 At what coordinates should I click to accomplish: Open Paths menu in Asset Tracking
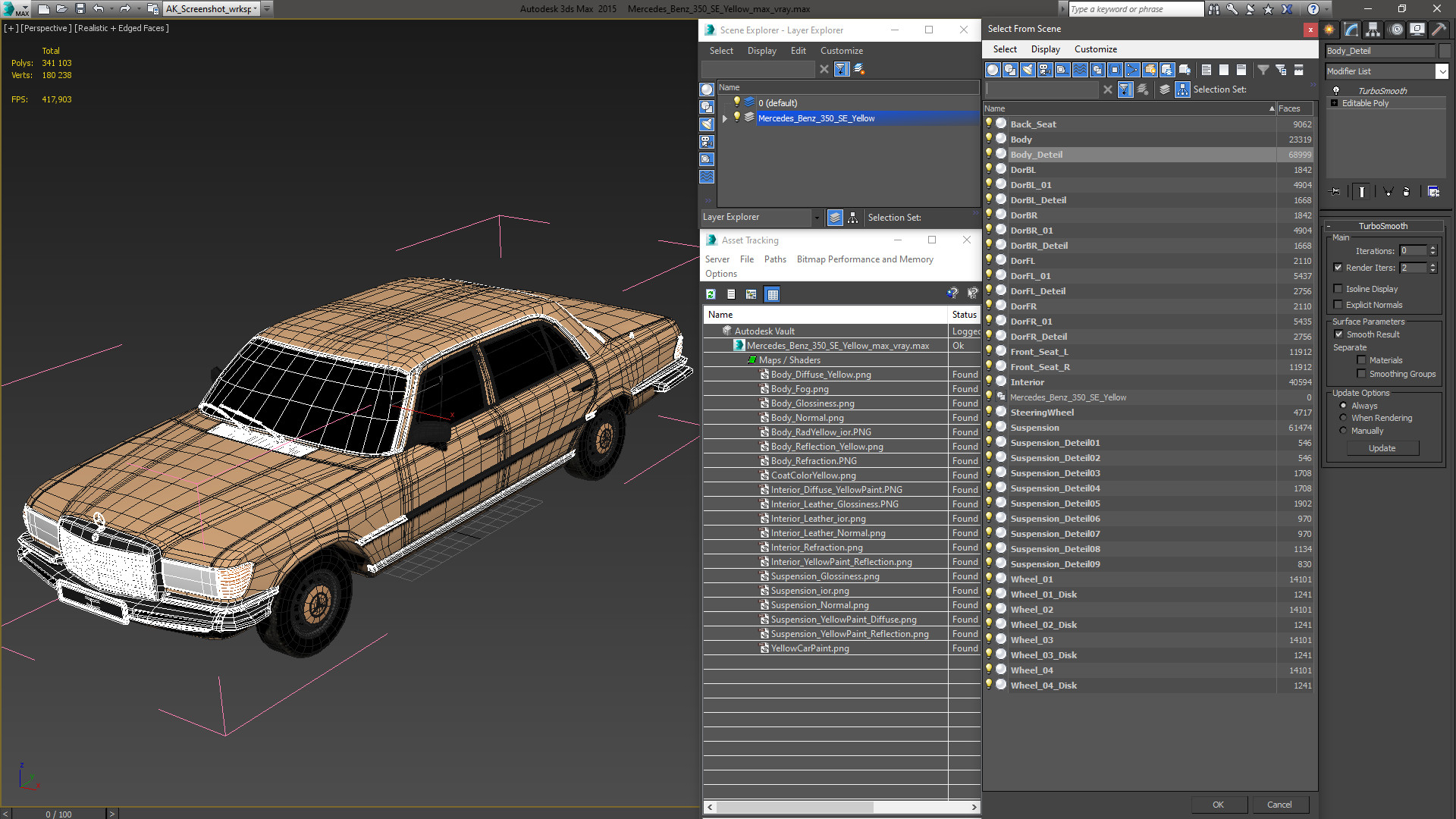[x=775, y=259]
